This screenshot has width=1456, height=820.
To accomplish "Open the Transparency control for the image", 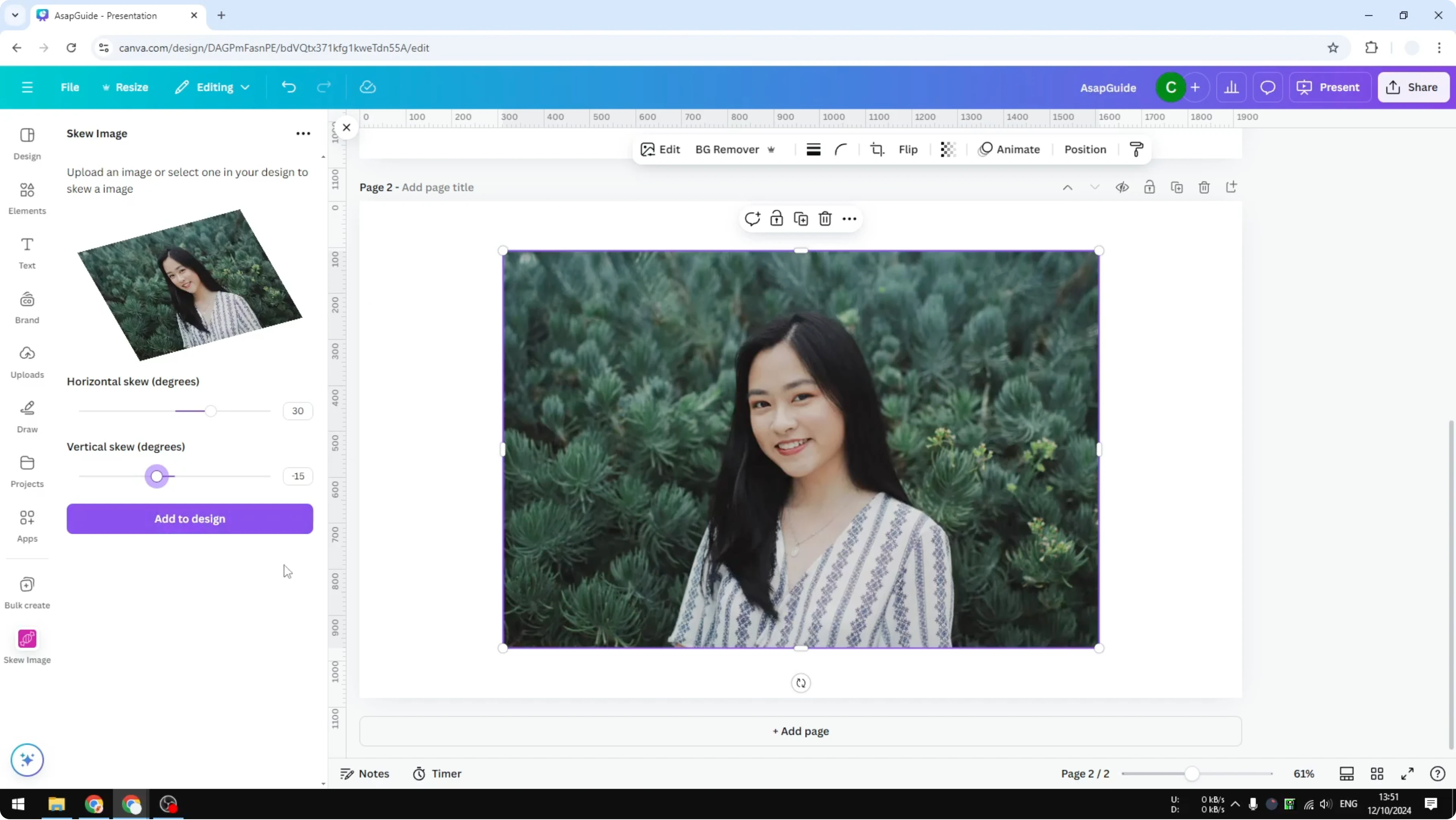I will (x=947, y=149).
